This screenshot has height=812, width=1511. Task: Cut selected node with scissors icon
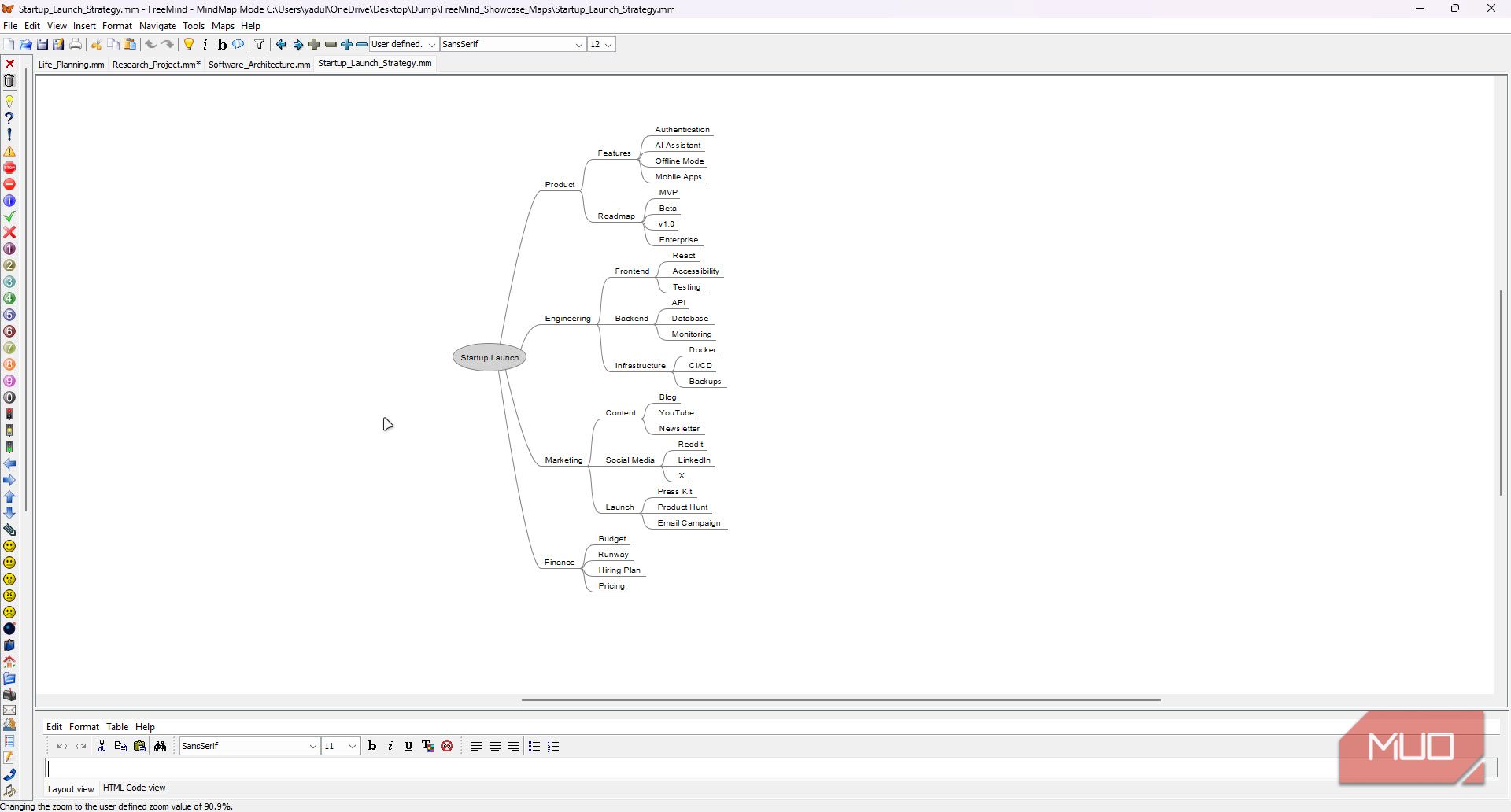(x=97, y=45)
